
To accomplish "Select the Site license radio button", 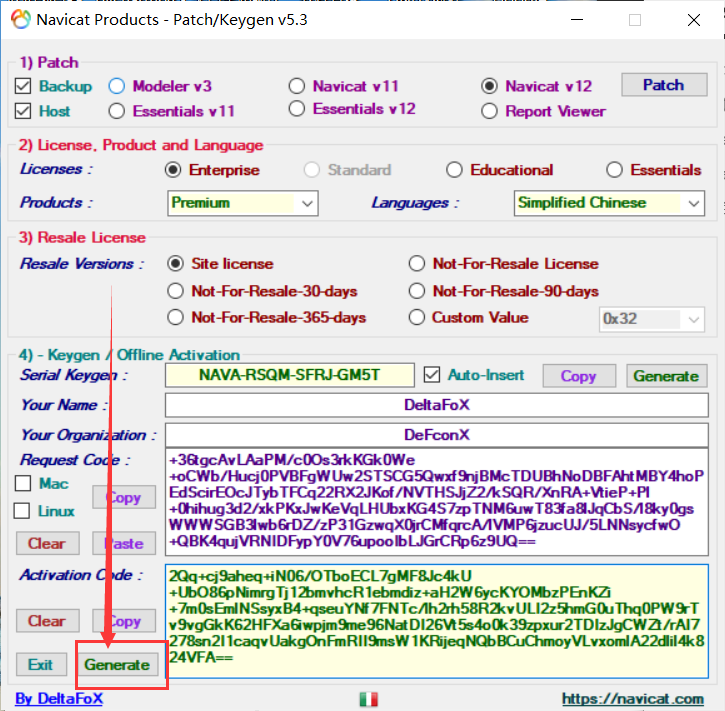I will coord(176,264).
